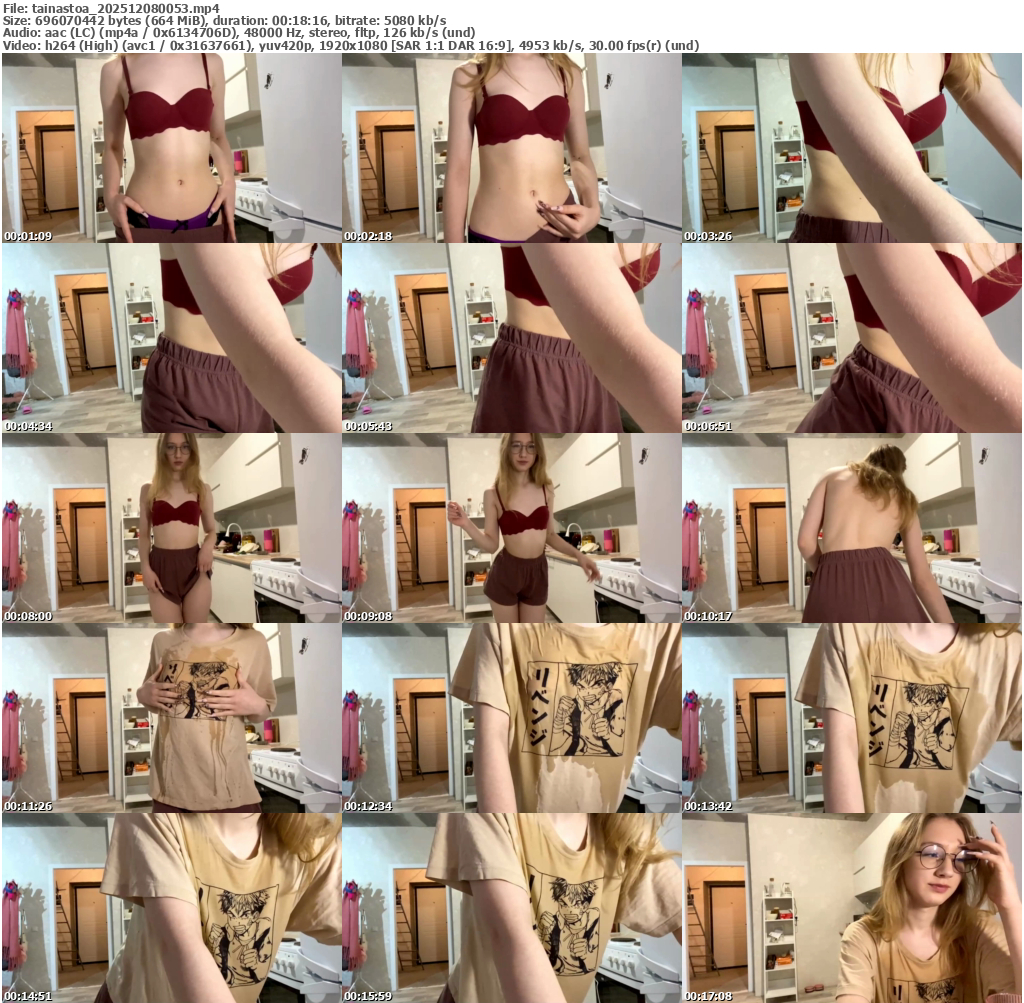This screenshot has width=1024, height=1003.
Task: Click the 'Video: h264 (High)' info line
Action: [351, 45]
